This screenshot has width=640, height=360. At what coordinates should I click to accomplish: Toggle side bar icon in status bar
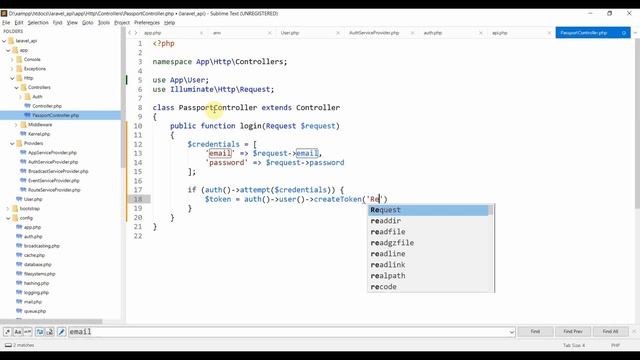click(x=8, y=345)
